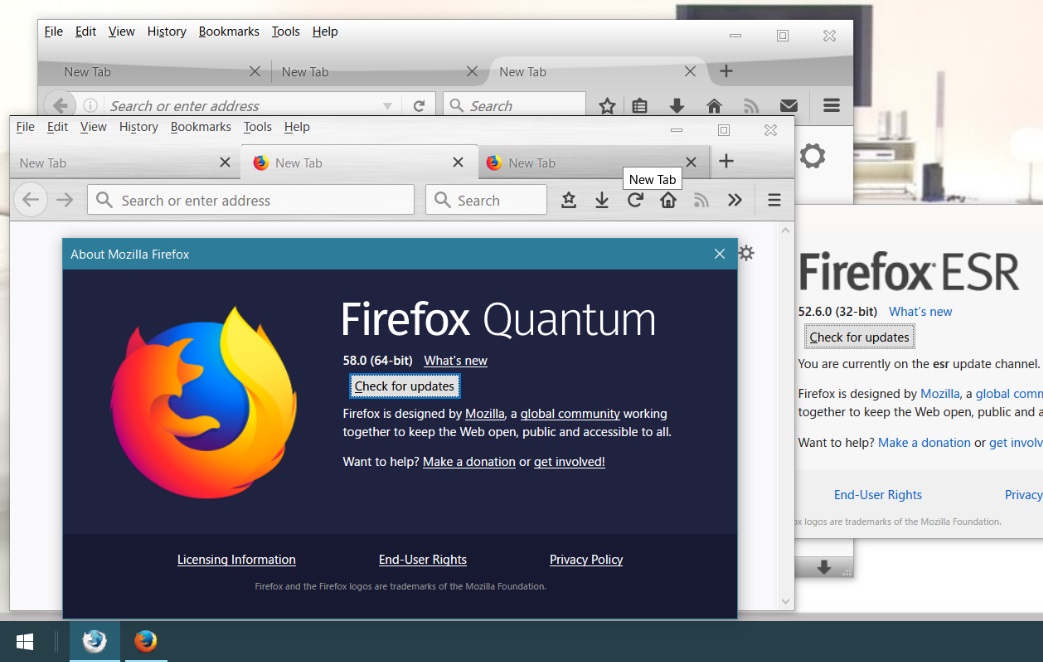Open the Licensing Information link

coord(236,560)
